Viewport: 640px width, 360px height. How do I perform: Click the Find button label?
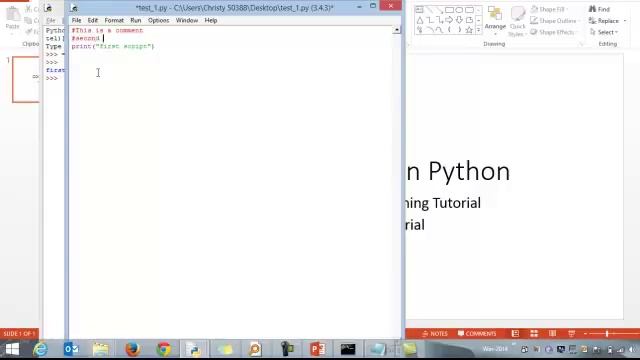(604, 9)
